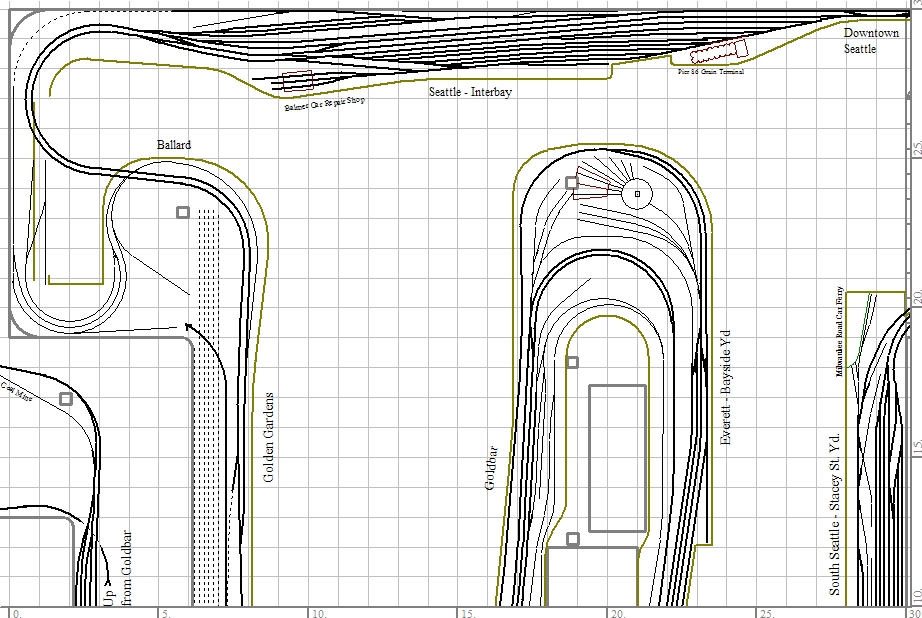Screen dimensions: 922x618
Task: Select the Ballard text label
Action: [174, 145]
